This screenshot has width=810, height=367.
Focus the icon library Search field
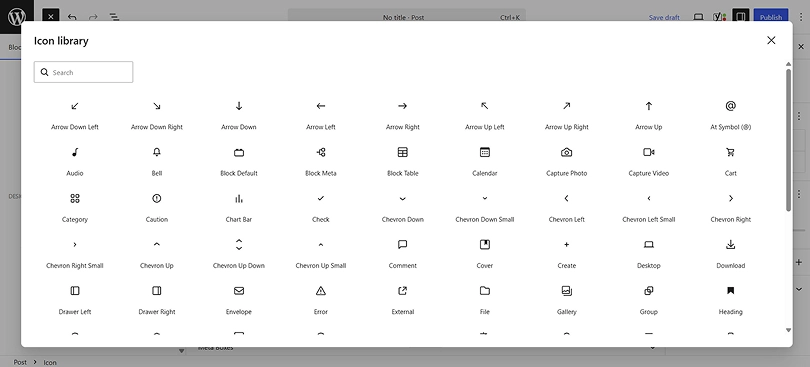click(x=83, y=72)
